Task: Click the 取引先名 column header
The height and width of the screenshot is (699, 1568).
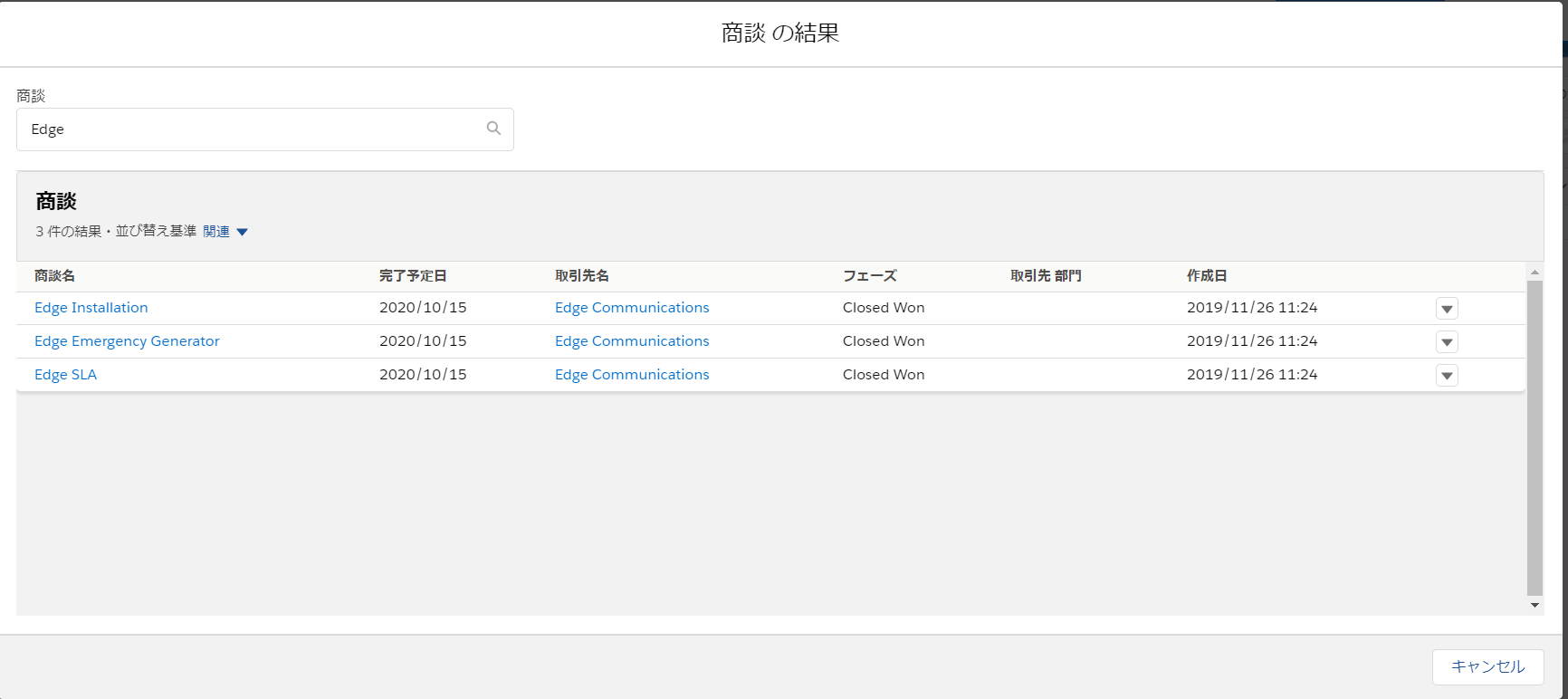Action: click(x=582, y=276)
